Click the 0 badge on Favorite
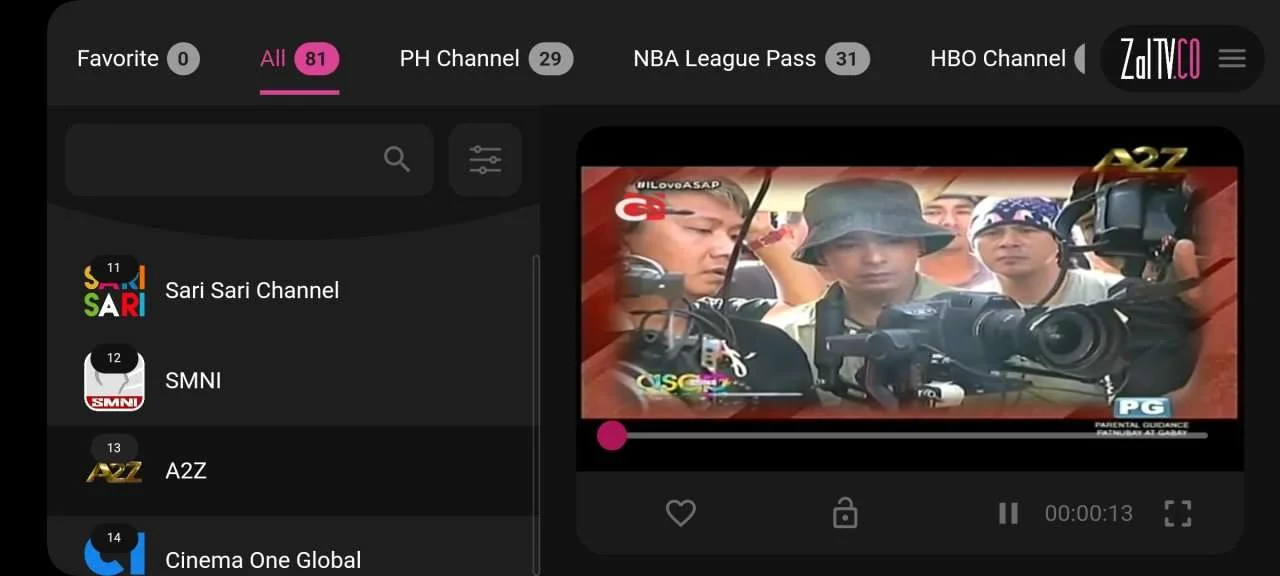Screen dimensions: 1280x576 (183, 59)
